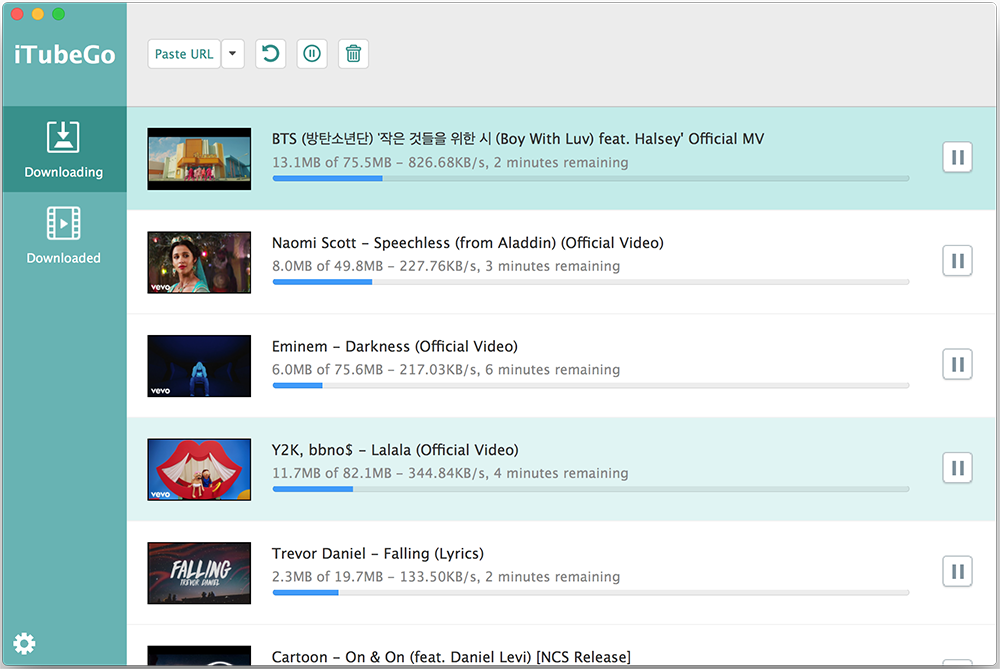This screenshot has height=669, width=1000.
Task: Select 'Trevor Daniel – Falling (Lyrics)' title
Action: pyautogui.click(x=378, y=554)
